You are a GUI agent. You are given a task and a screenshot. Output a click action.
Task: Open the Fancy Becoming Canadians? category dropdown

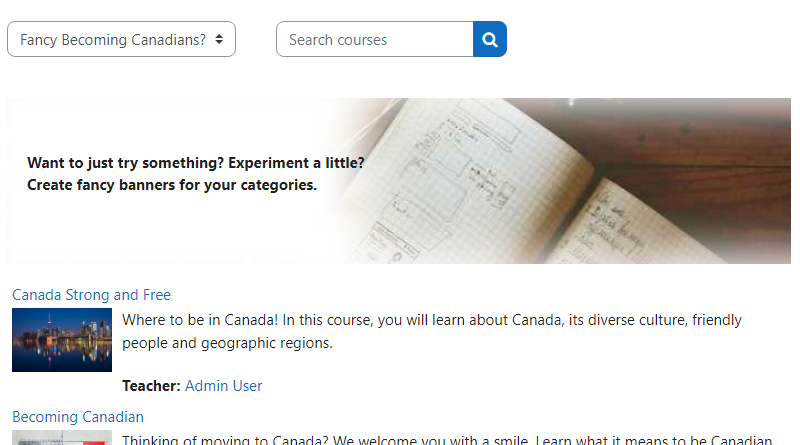(x=112, y=40)
